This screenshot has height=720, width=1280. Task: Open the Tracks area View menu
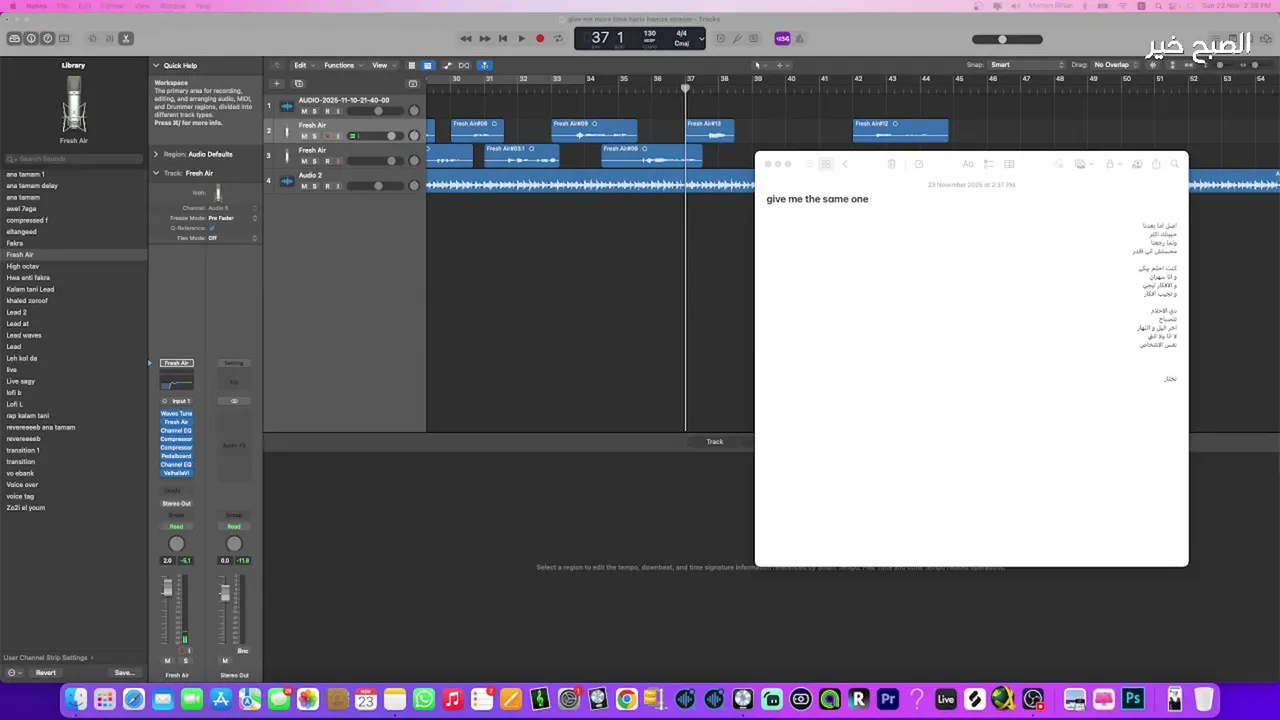[x=382, y=65]
